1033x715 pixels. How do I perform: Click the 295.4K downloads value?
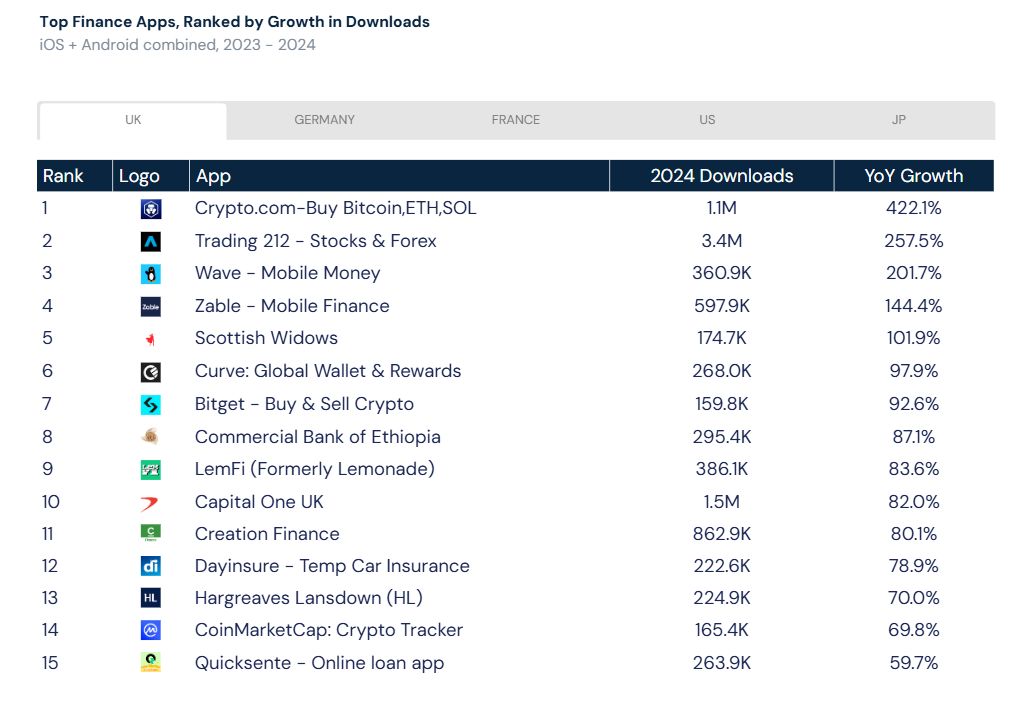pos(722,437)
